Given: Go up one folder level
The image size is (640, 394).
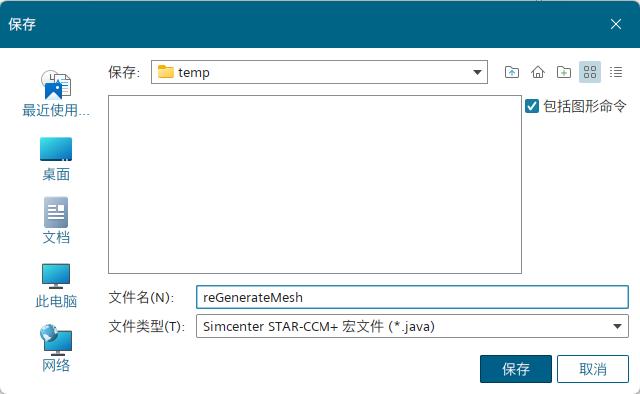Looking at the screenshot, I should click(512, 72).
